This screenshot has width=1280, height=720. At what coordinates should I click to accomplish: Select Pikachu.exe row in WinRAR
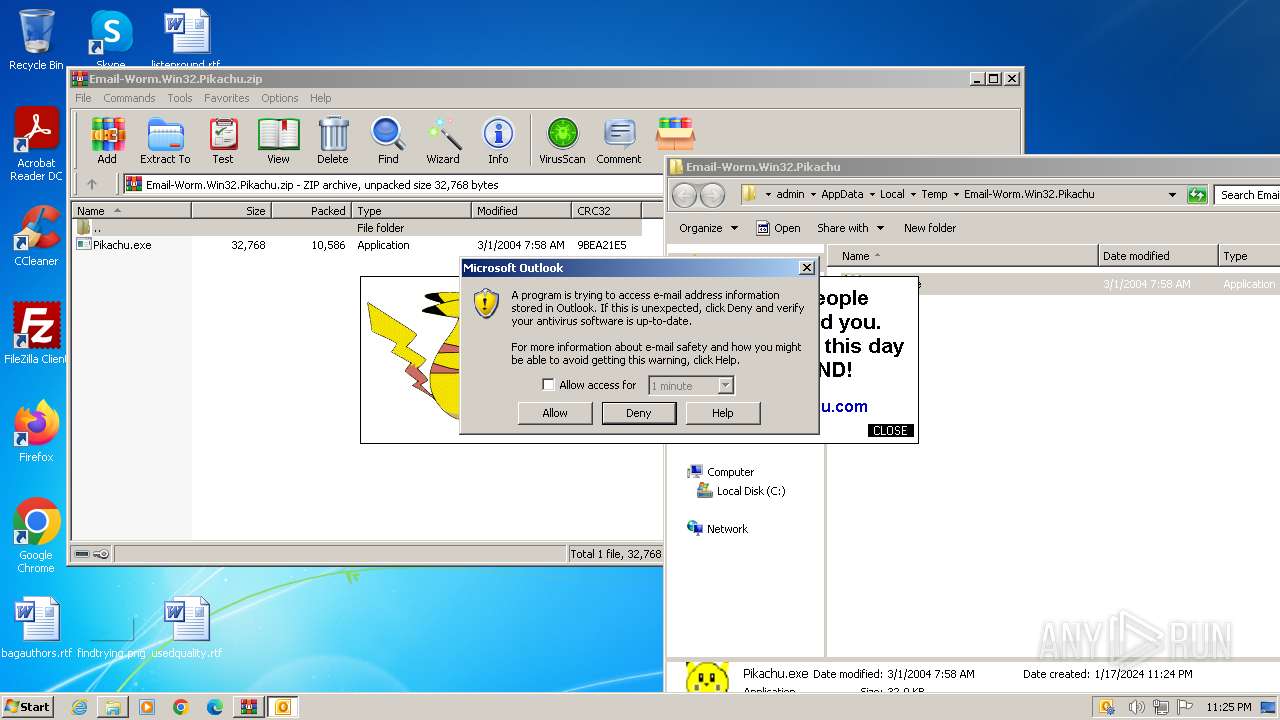click(x=356, y=245)
